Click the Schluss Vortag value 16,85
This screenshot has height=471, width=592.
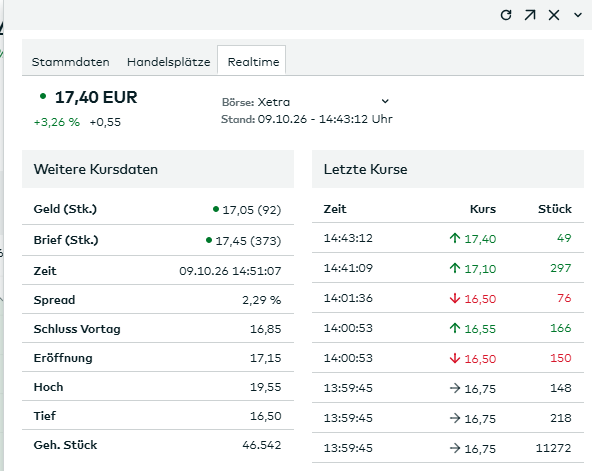(265, 329)
